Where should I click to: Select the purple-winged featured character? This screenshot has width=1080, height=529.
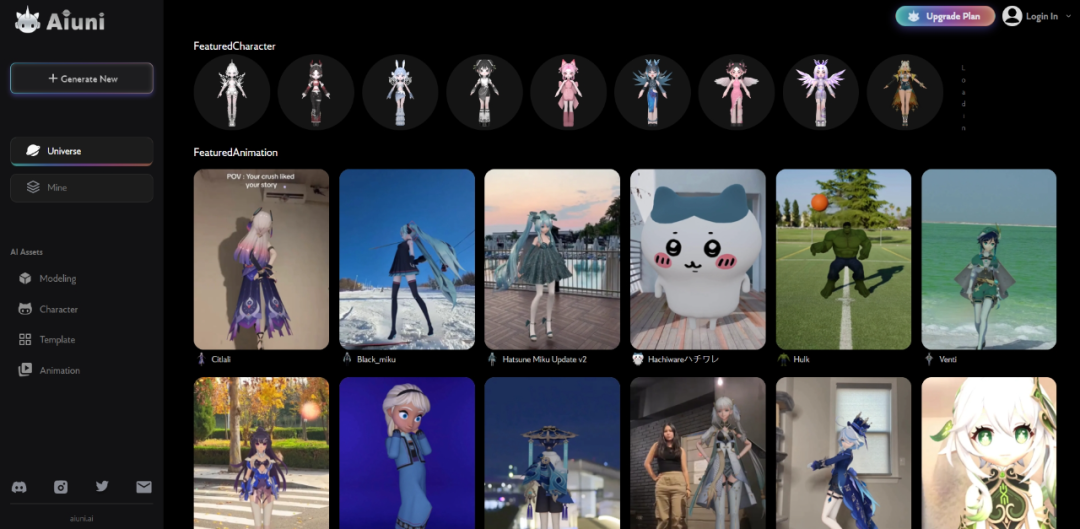tap(820, 92)
